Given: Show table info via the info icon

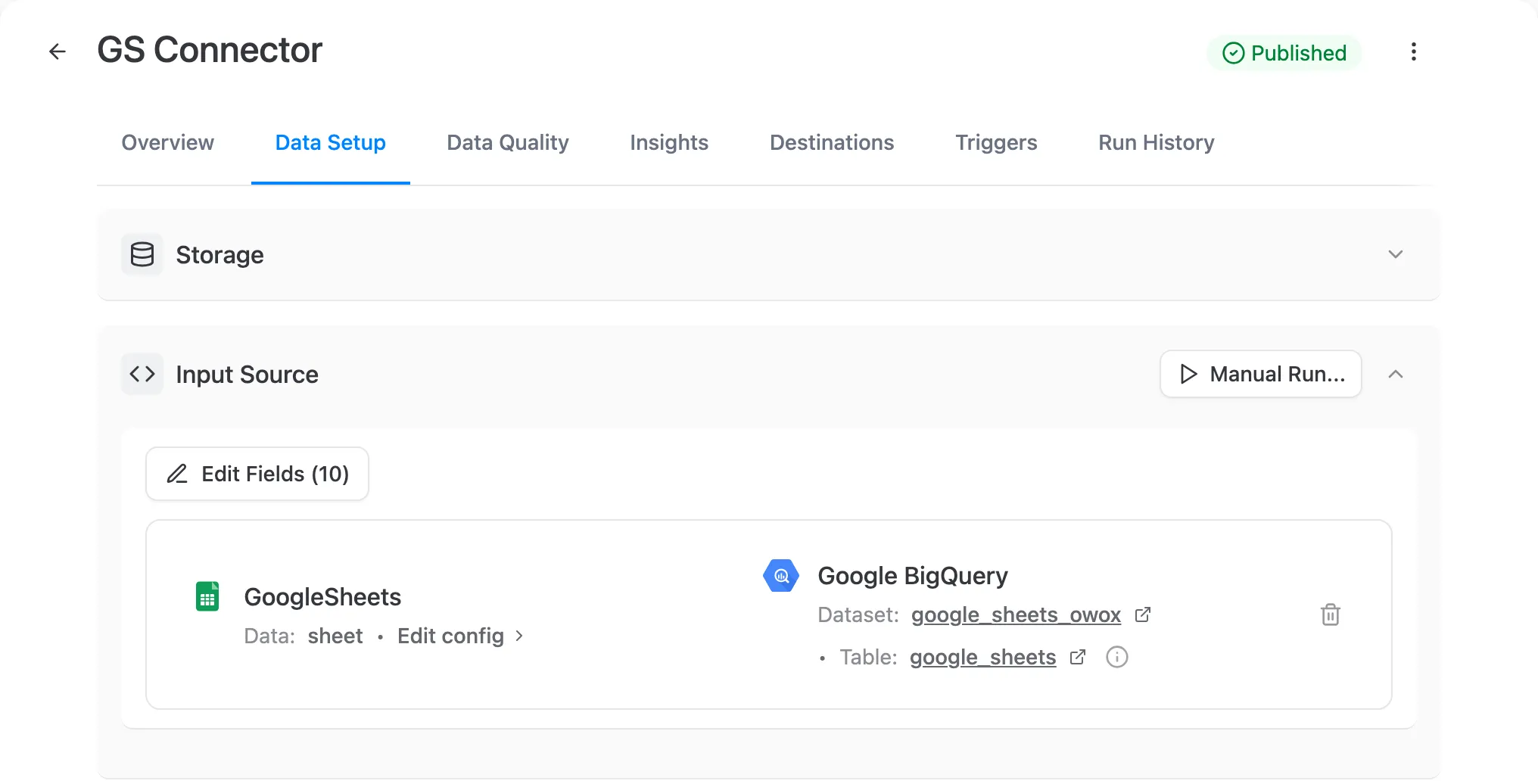Looking at the screenshot, I should point(1117,657).
